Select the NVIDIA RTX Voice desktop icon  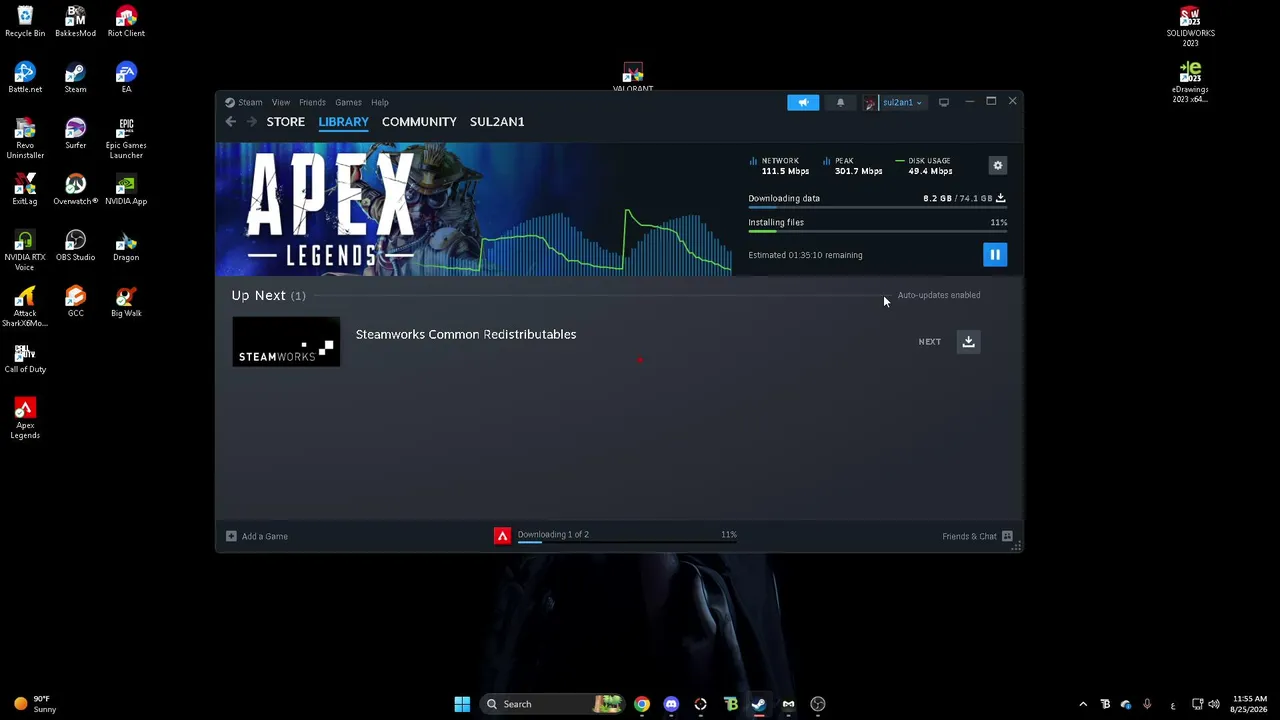(25, 250)
